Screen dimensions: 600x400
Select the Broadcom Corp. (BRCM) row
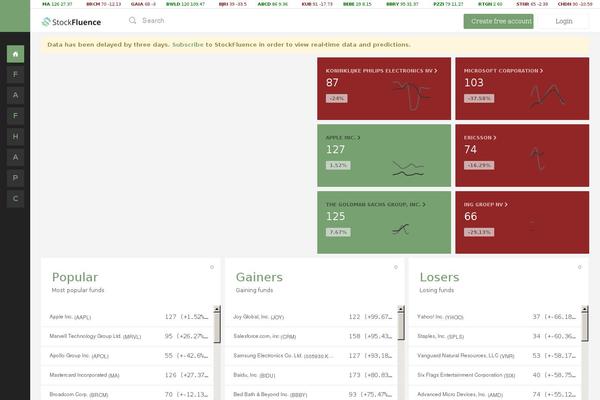(x=127, y=394)
